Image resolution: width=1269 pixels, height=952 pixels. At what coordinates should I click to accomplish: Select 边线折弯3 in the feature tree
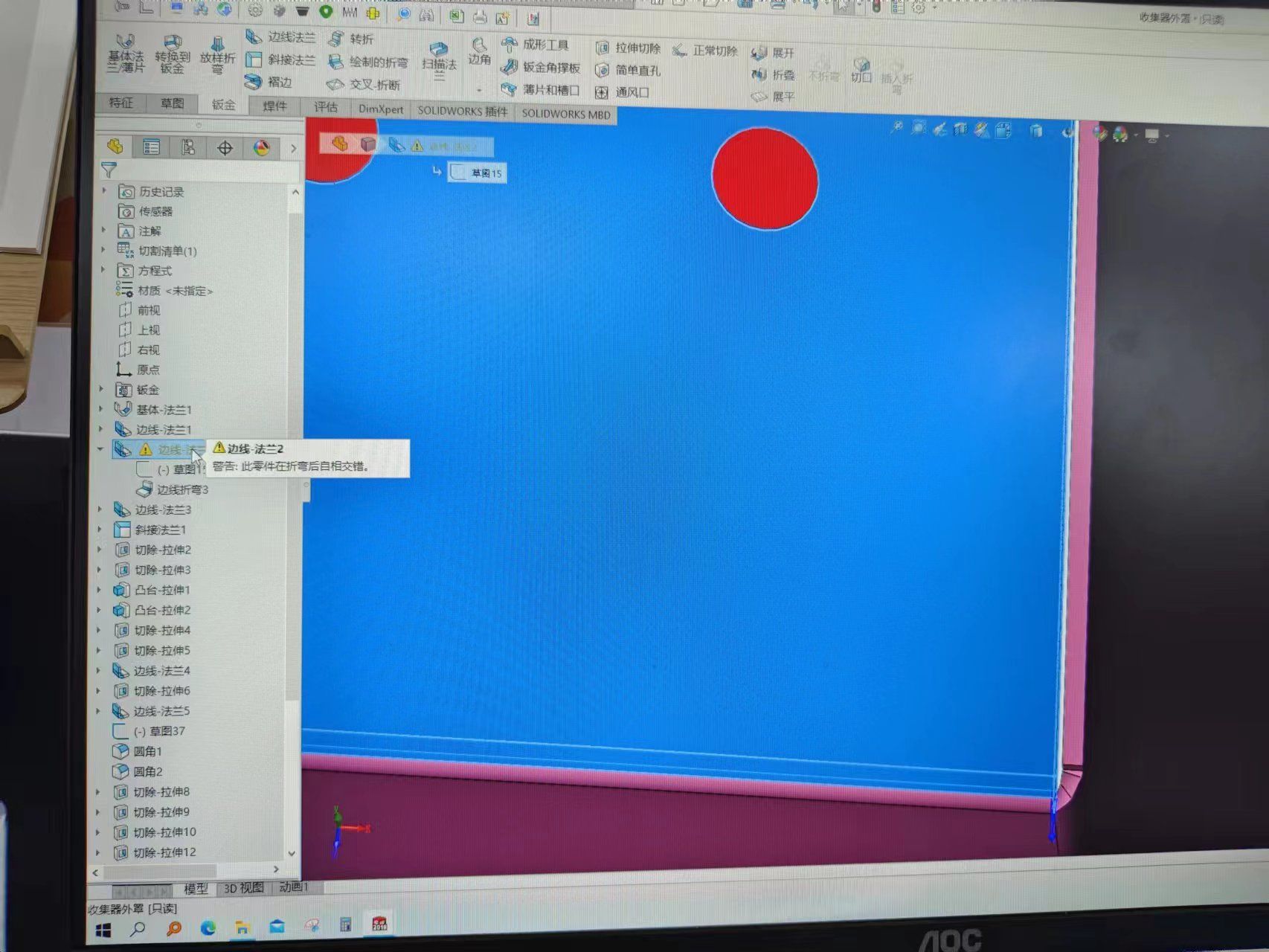[x=182, y=489]
